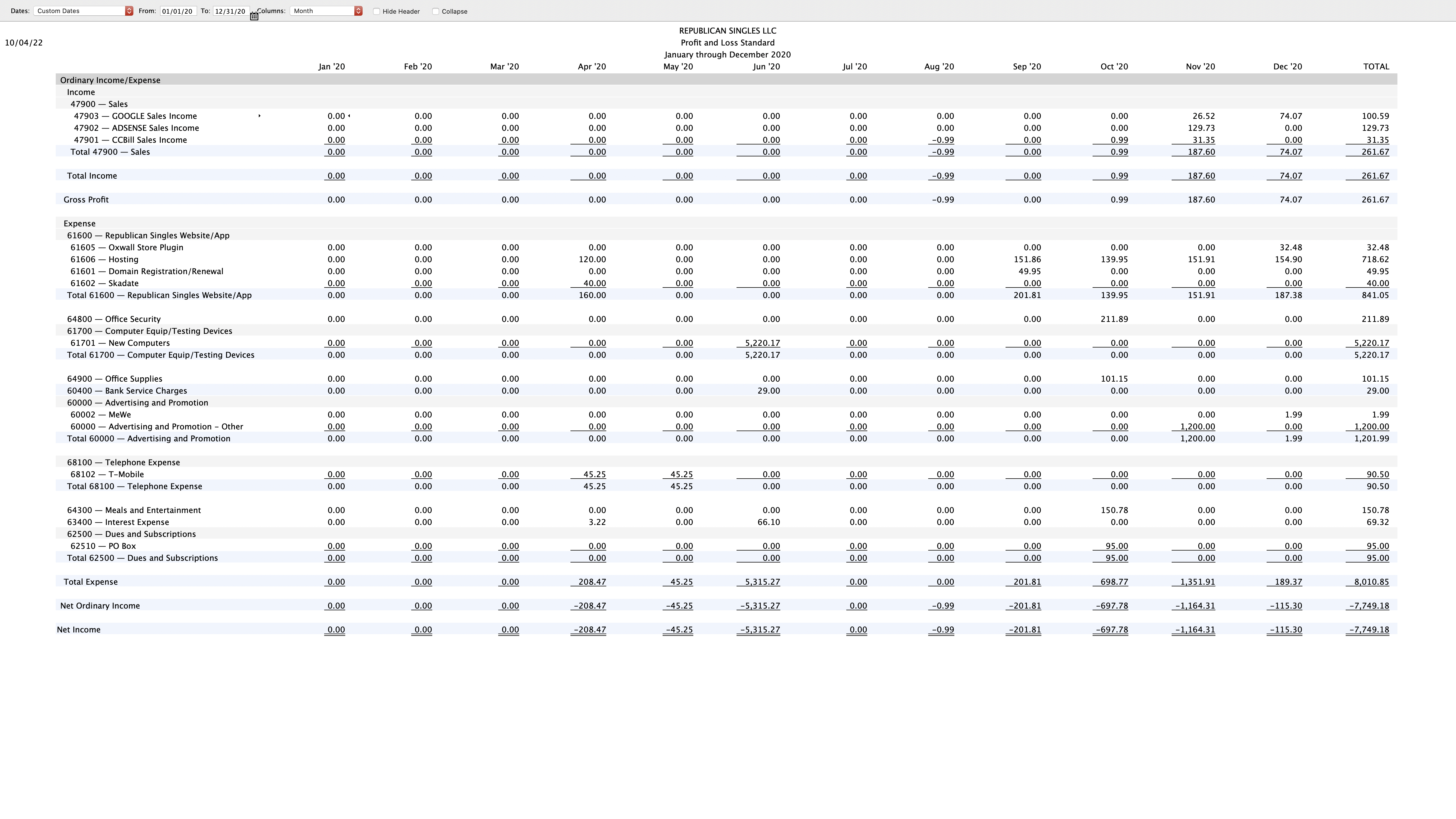Open the Dates dropdown showing Custom Dates
The height and width of the screenshot is (819, 1456).
coord(83,11)
